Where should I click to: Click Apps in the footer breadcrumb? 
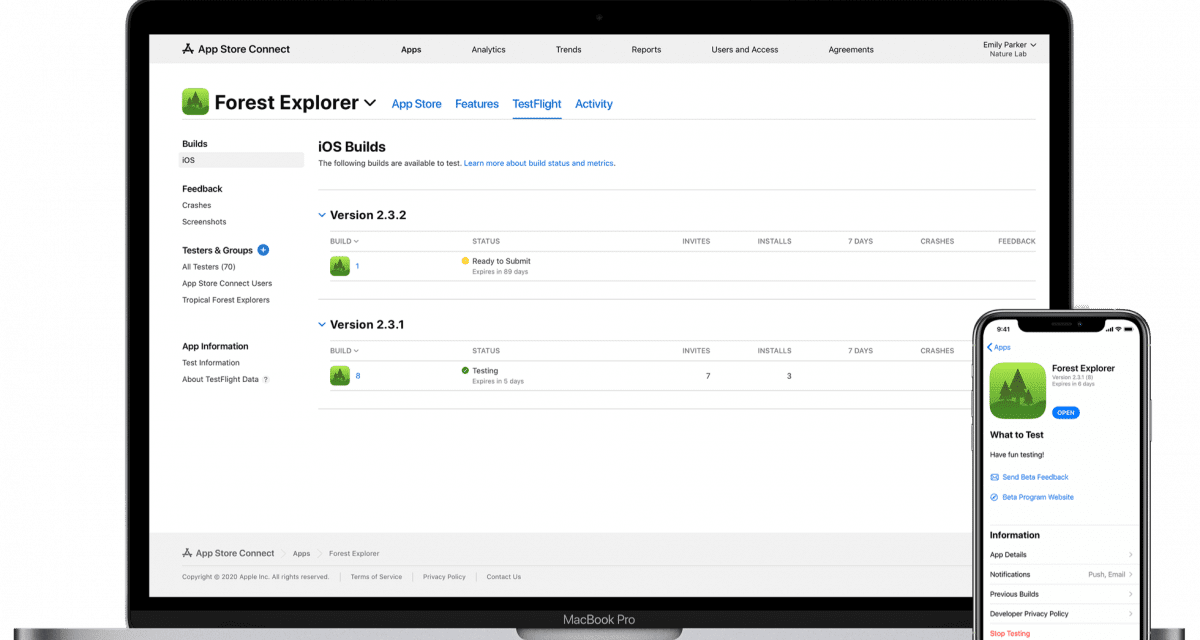(x=301, y=553)
